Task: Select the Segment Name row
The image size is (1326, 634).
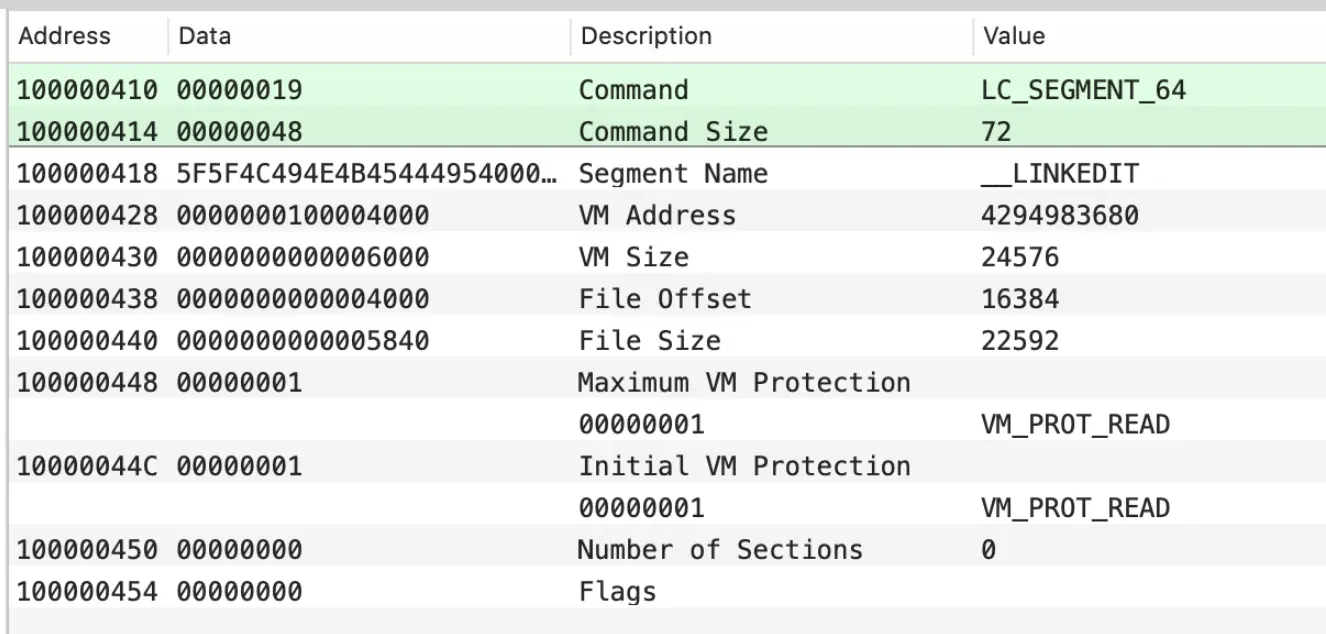Action: (x=673, y=174)
